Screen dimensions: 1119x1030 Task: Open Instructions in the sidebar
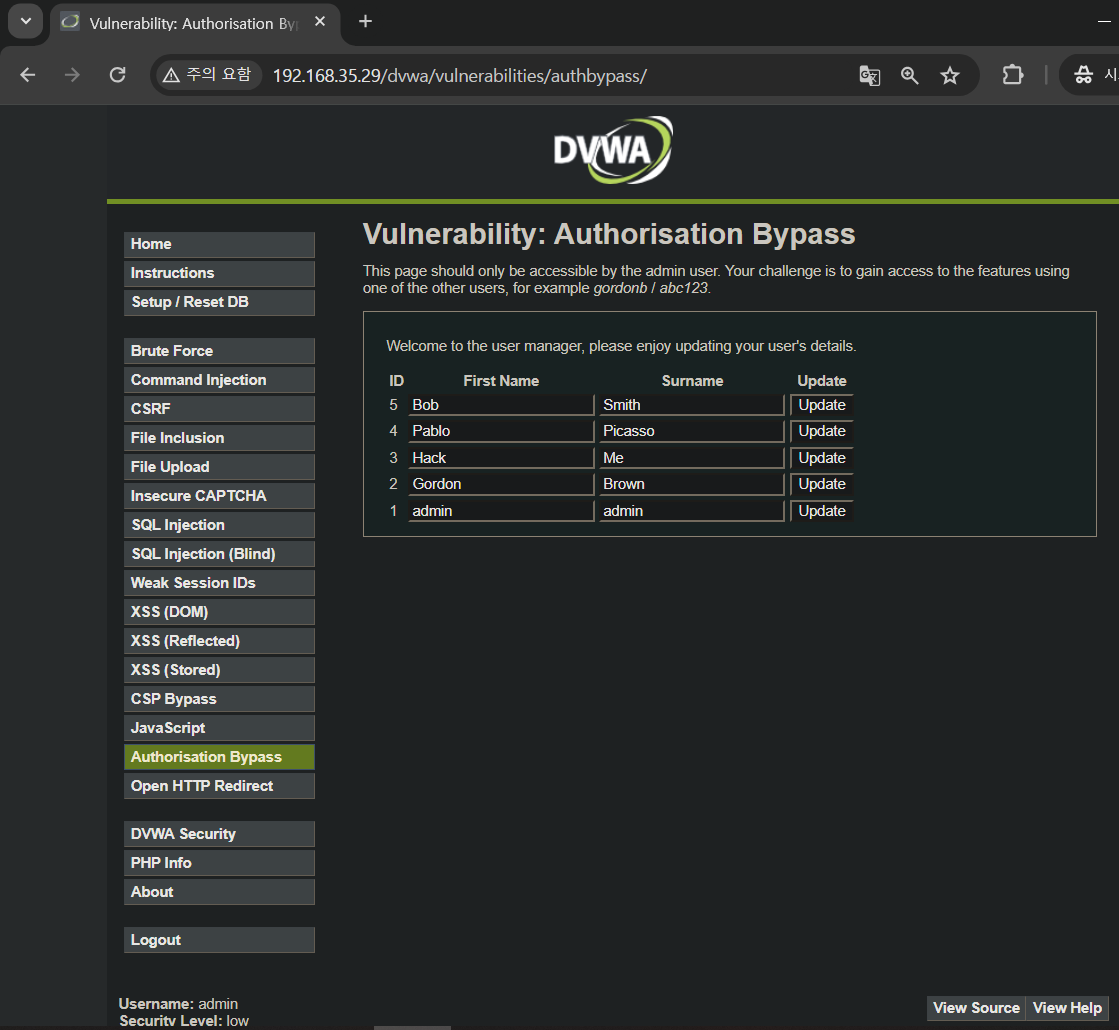click(219, 273)
